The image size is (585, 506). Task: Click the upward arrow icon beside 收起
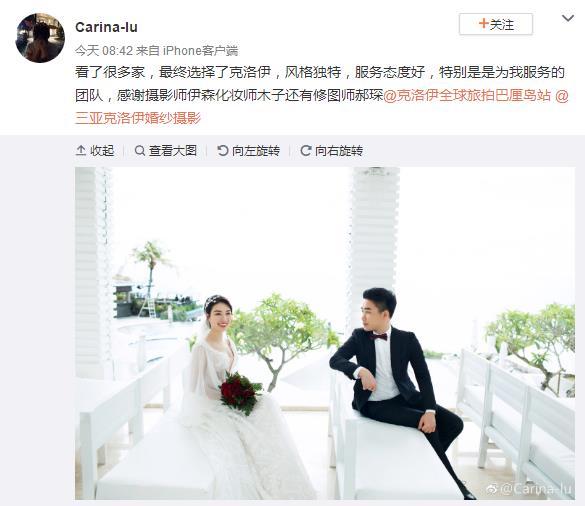click(x=81, y=151)
